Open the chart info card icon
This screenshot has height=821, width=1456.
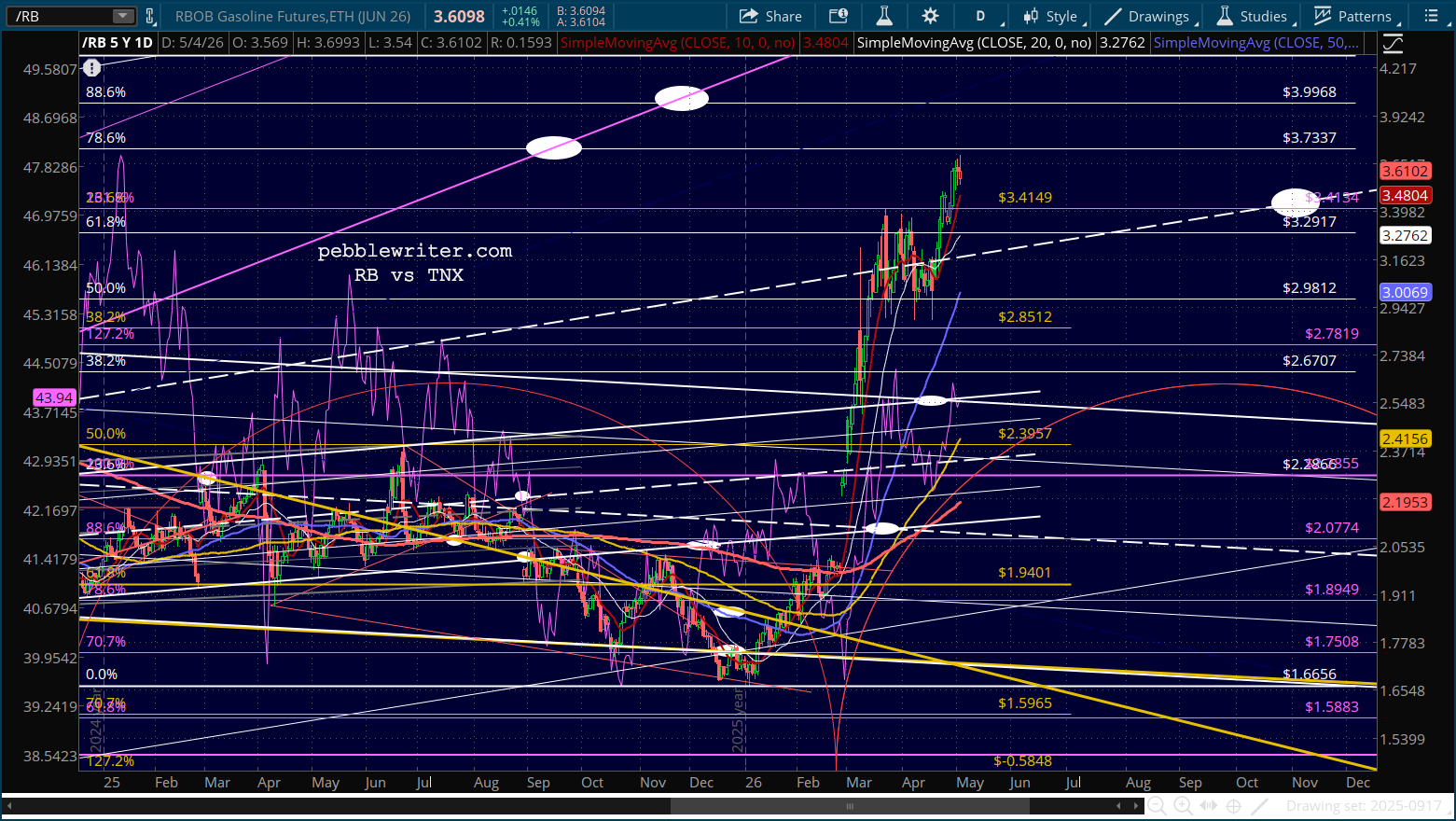839,16
